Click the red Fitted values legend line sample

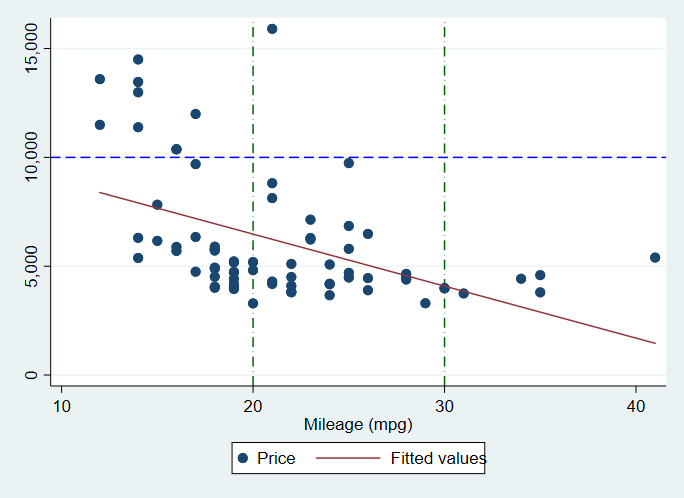click(x=351, y=459)
